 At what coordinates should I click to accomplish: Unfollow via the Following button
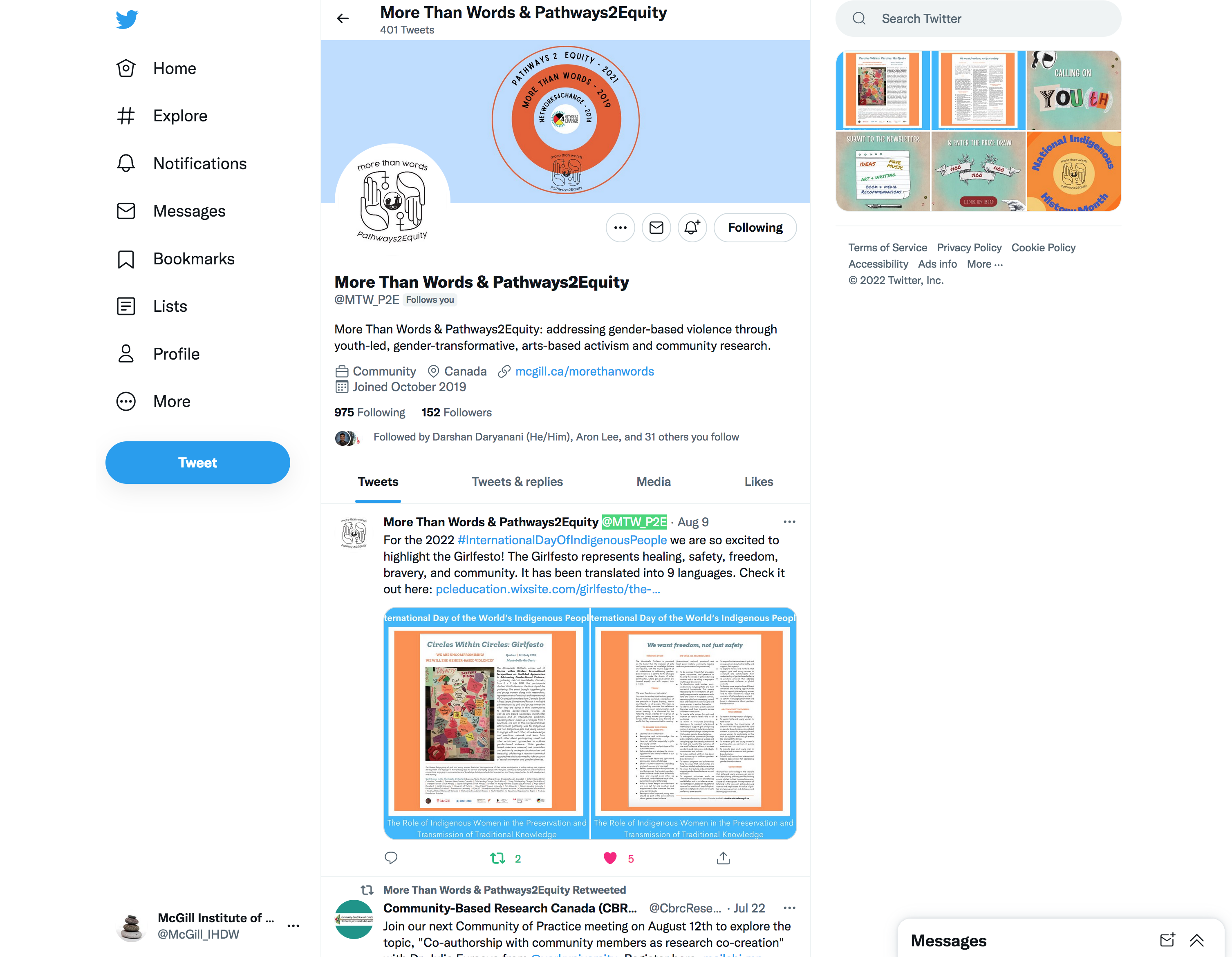755,228
